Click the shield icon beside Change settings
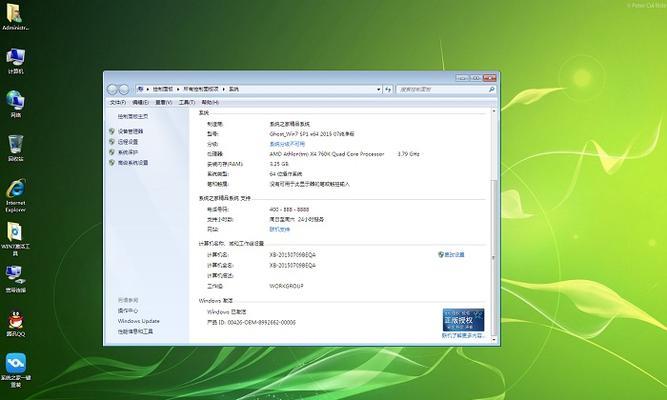Viewport: 667px width, 400px height. (x=441, y=254)
